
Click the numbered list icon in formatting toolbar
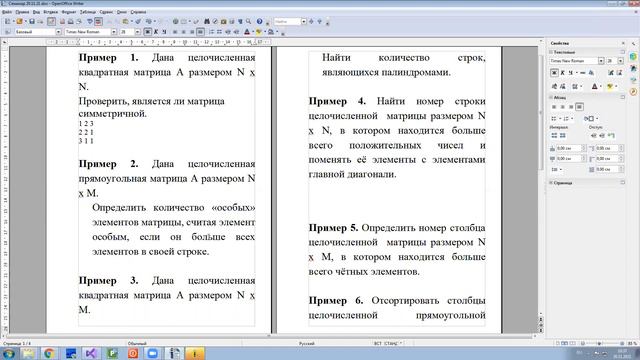[x=211, y=31]
